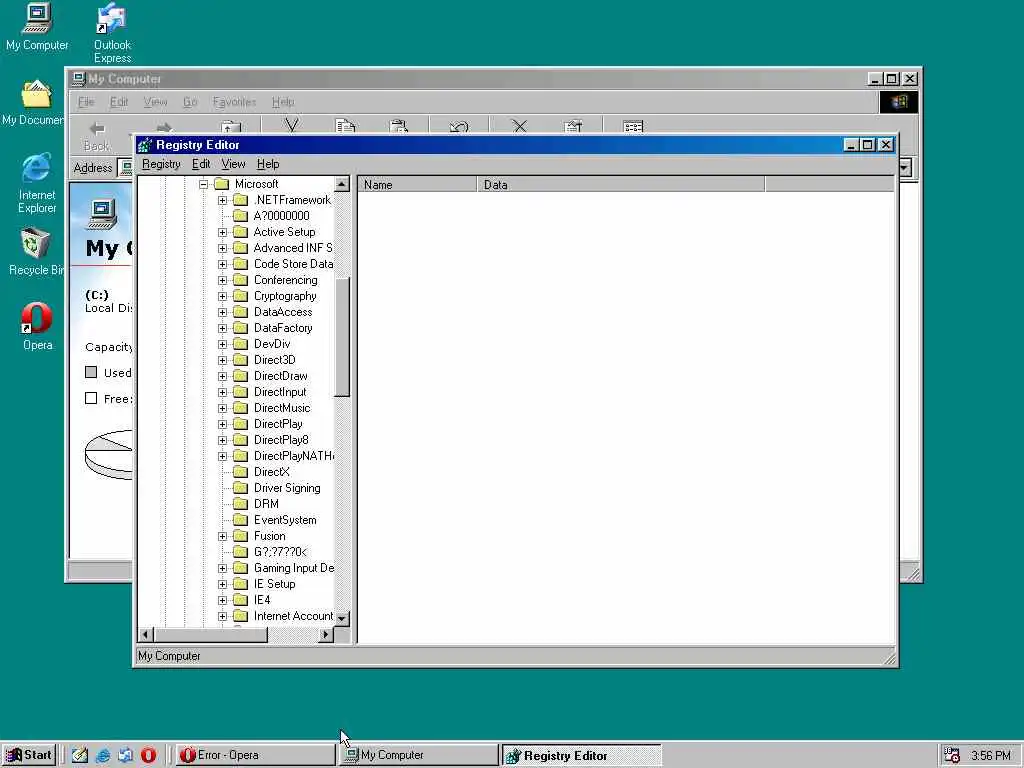Click the DevDiv key folder icon
The height and width of the screenshot is (768, 1024).
coord(240,344)
